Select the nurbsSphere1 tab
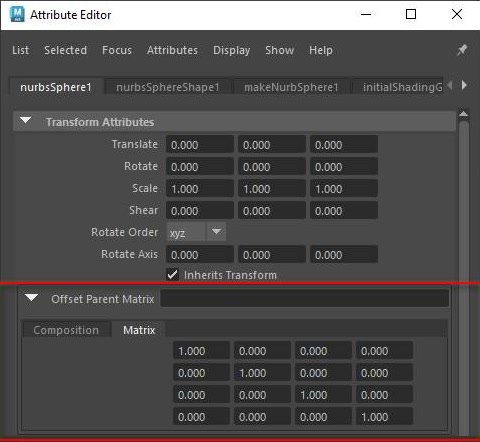This screenshot has width=480, height=442. pyautogui.click(x=56, y=87)
